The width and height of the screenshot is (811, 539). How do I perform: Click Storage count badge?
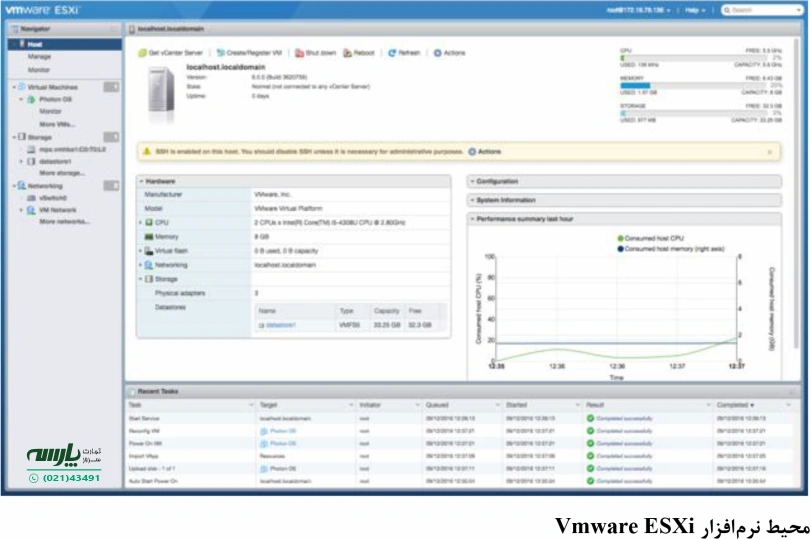[111, 137]
